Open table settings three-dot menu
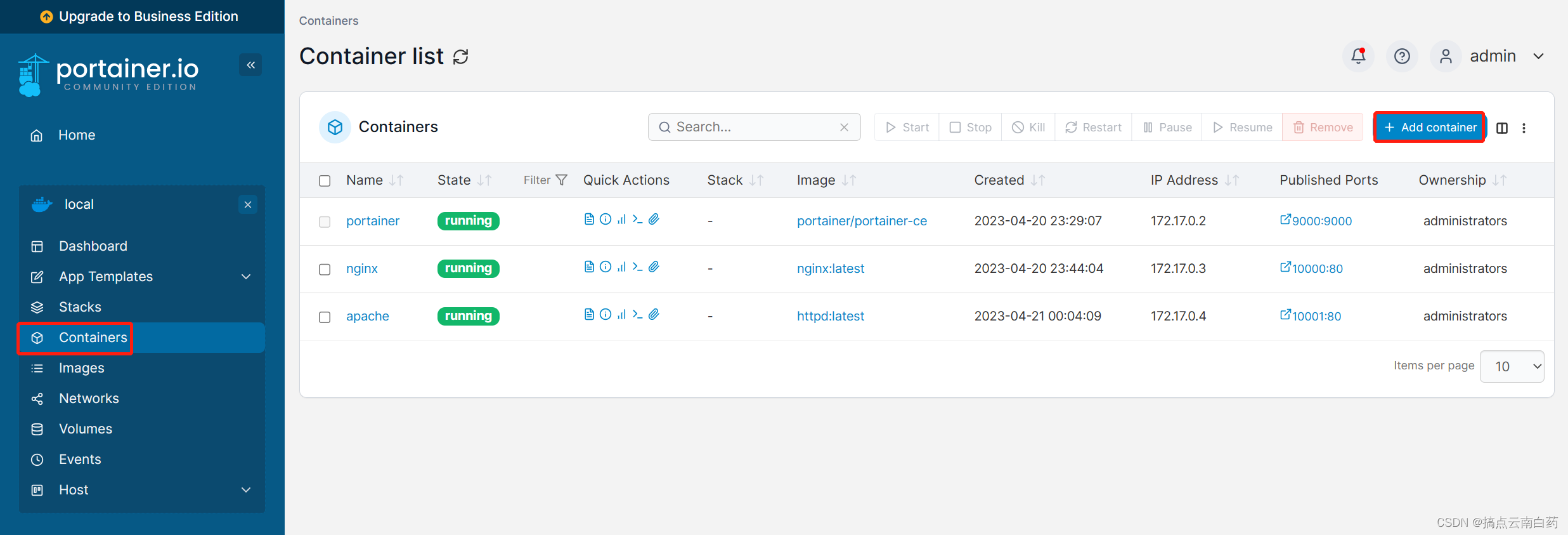Image resolution: width=1568 pixels, height=535 pixels. [1524, 128]
